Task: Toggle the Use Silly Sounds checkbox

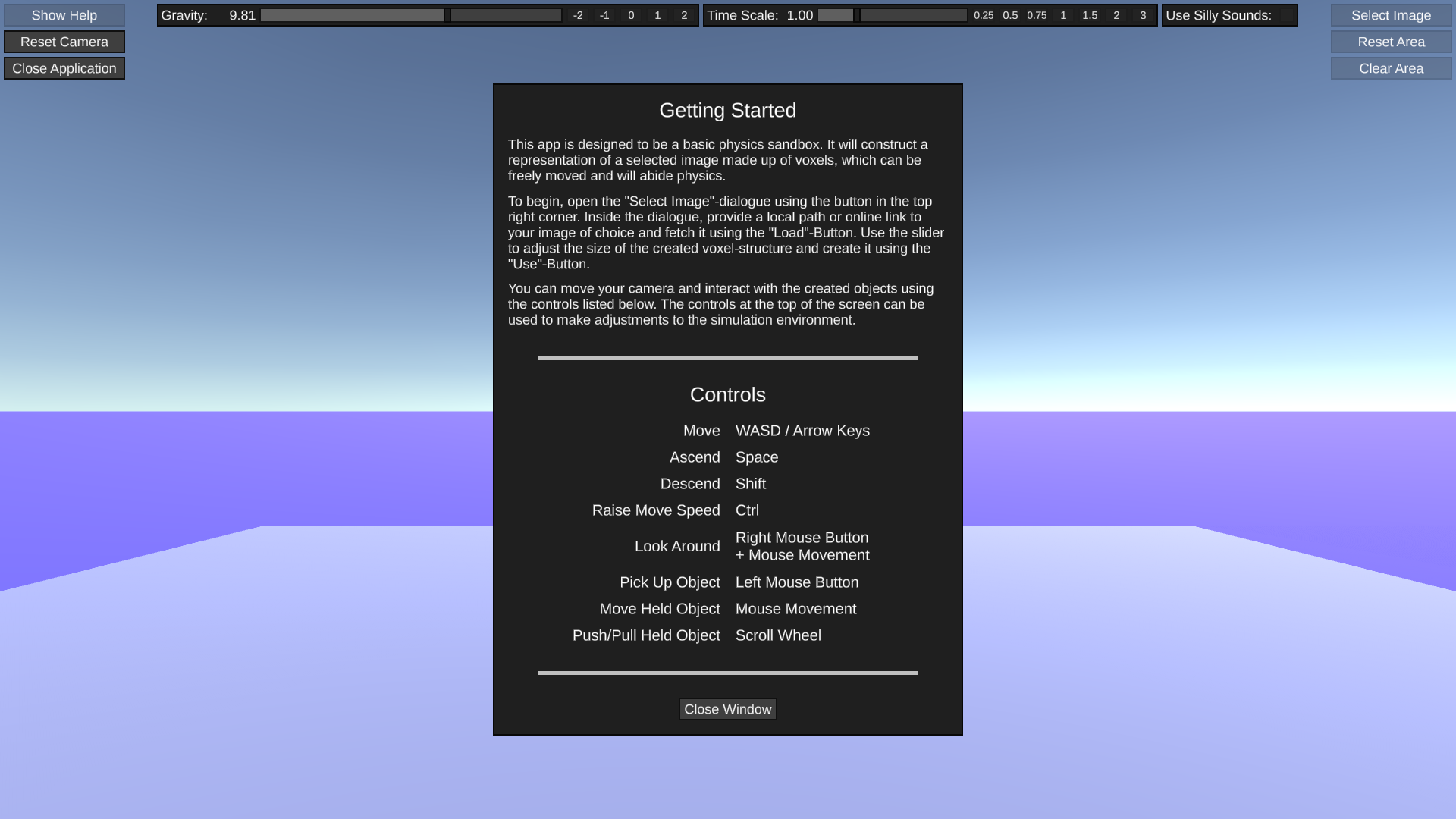Action: 1286,15
